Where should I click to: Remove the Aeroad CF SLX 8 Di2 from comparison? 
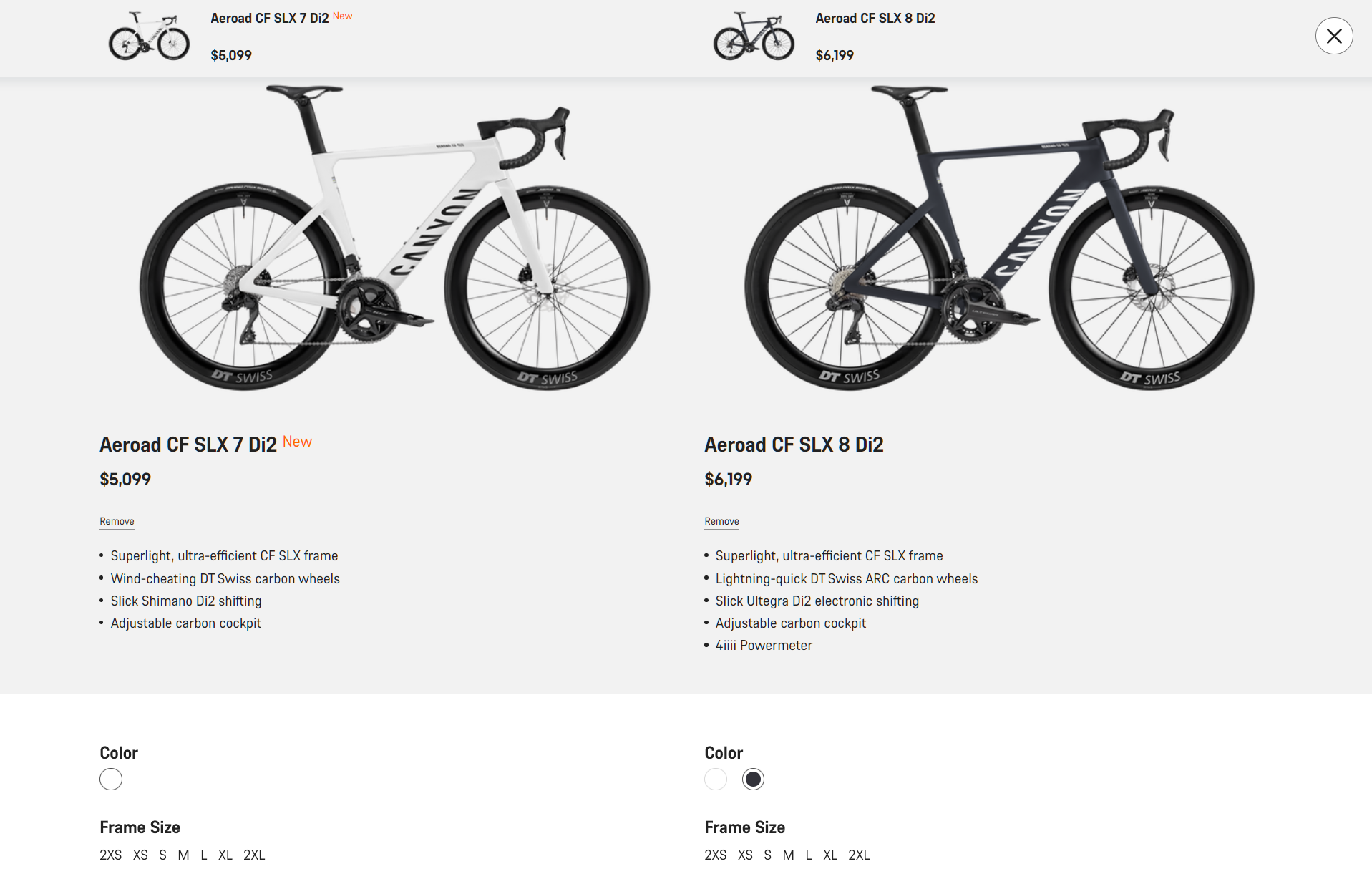(721, 521)
